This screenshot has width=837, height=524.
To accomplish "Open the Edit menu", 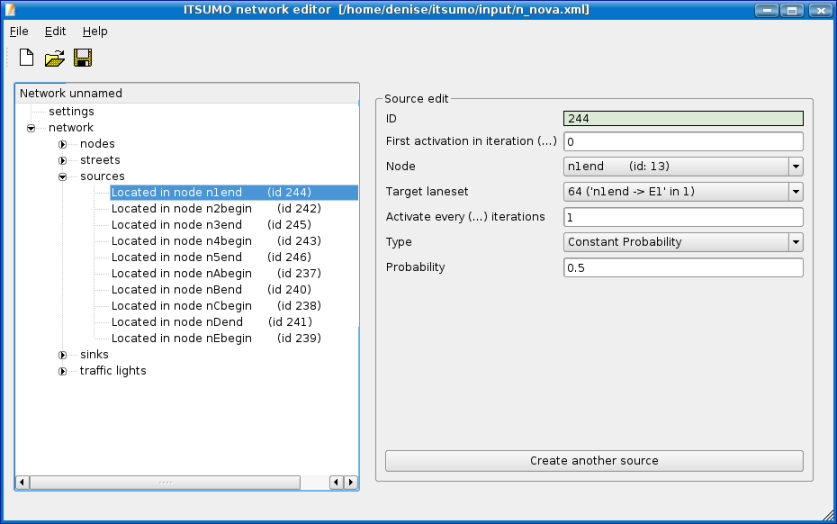I will pos(55,31).
